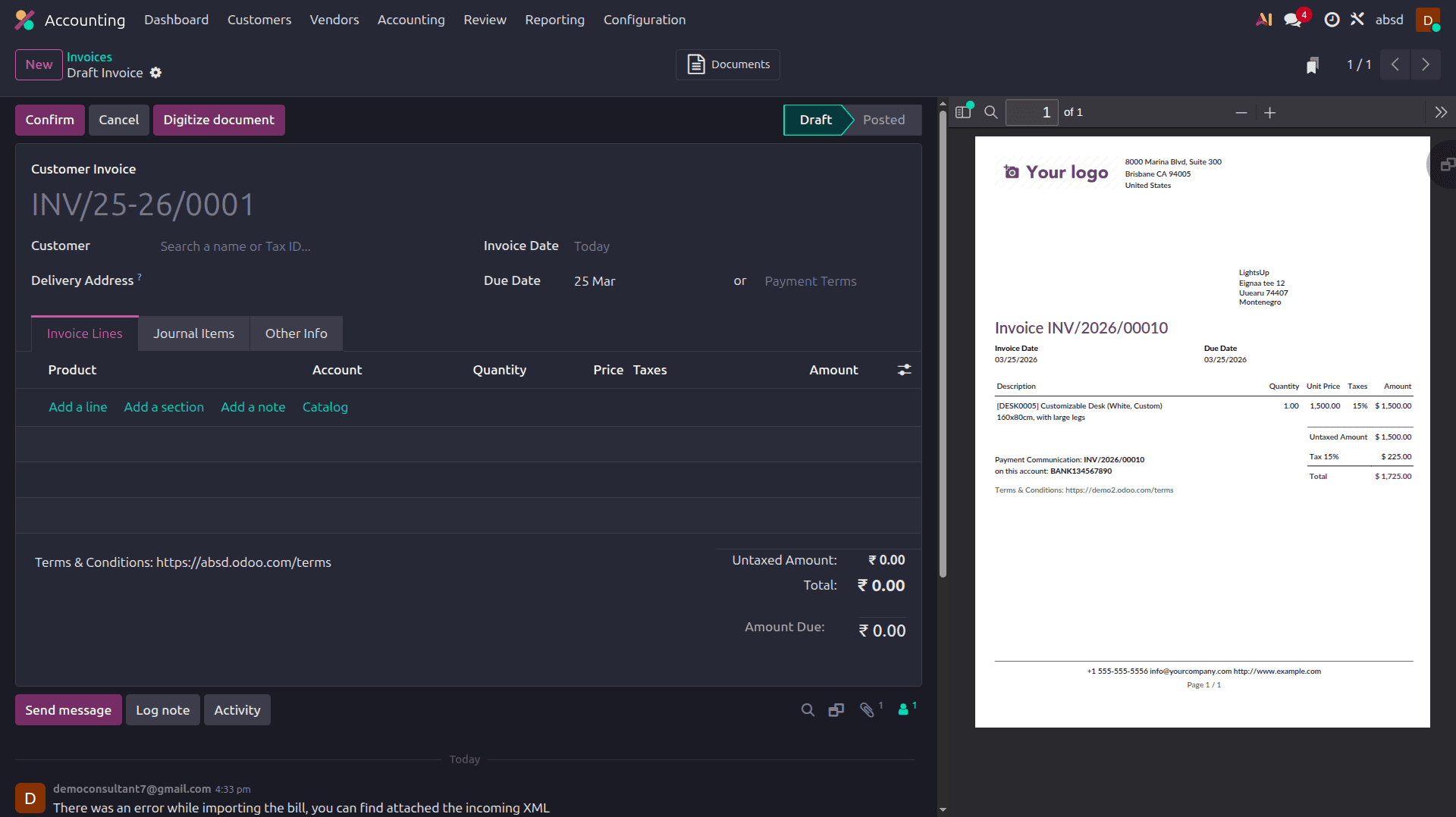The image size is (1456, 817).
Task: Open search within the PDF preview
Action: (x=991, y=112)
